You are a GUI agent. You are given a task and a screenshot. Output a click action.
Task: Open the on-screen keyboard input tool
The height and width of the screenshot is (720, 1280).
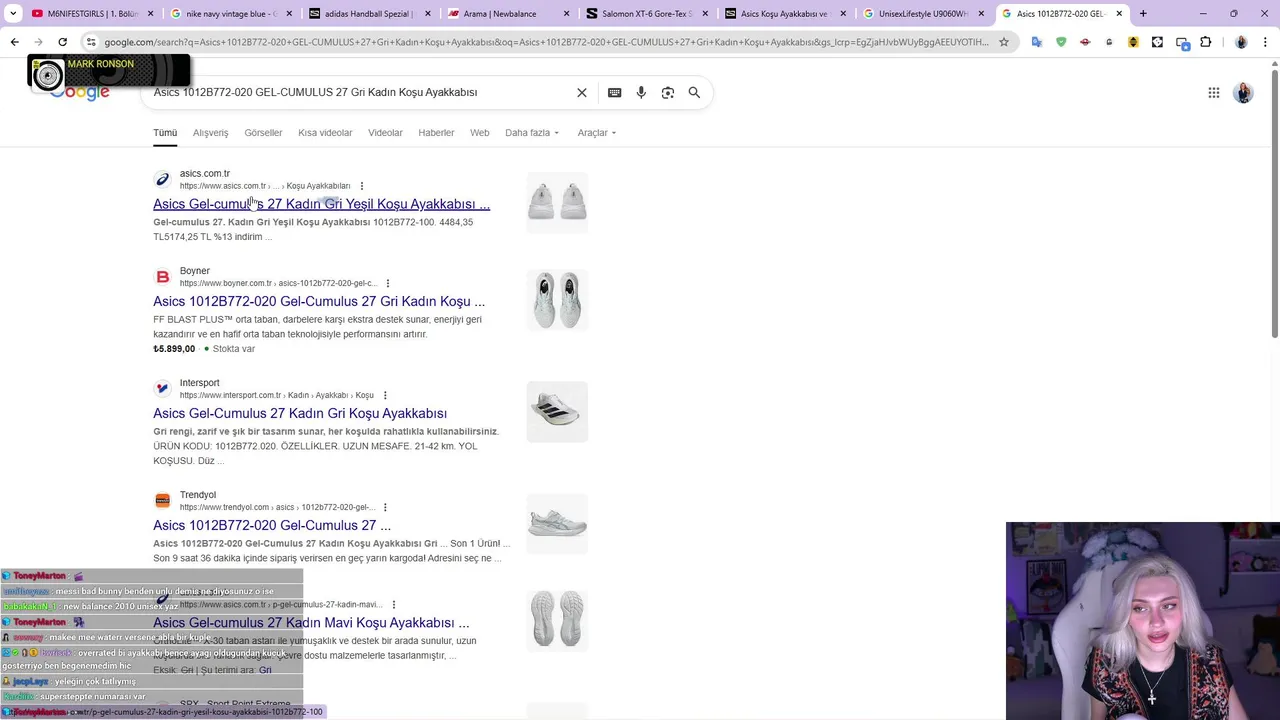(x=614, y=92)
